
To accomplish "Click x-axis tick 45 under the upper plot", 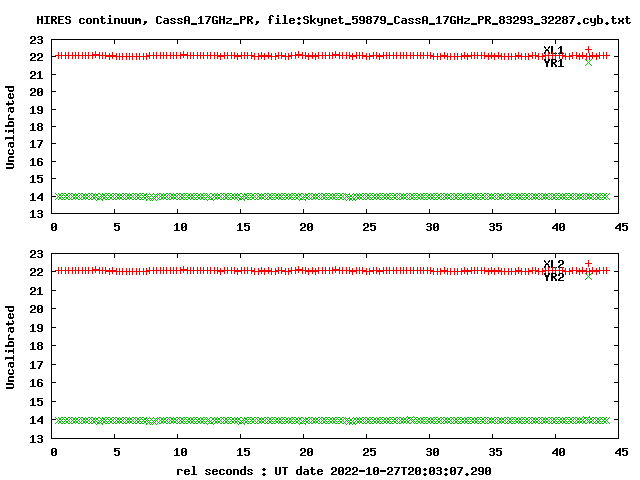I will (x=621, y=227).
